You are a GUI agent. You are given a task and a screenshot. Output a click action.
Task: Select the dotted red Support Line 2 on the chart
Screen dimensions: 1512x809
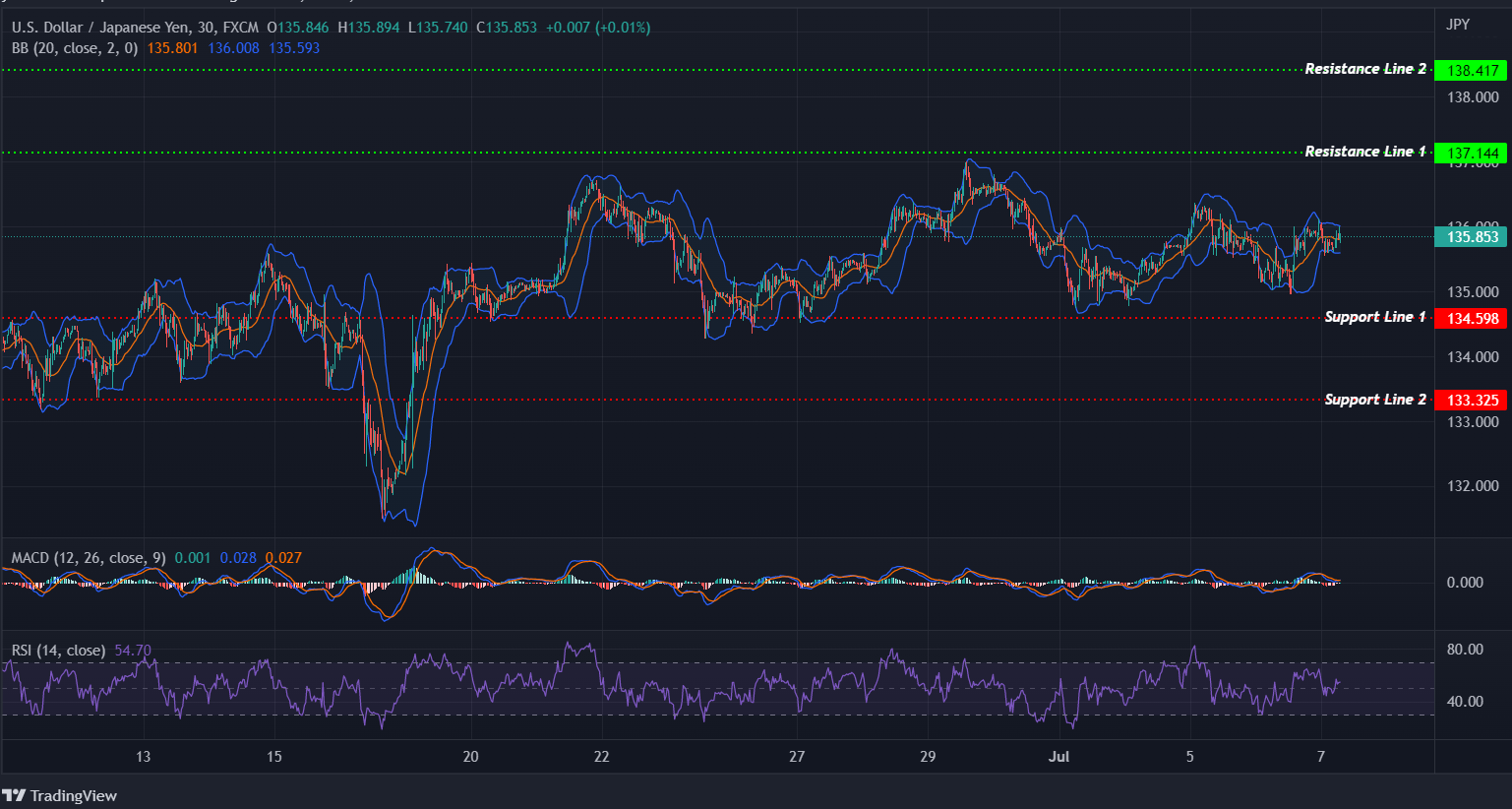pos(689,400)
